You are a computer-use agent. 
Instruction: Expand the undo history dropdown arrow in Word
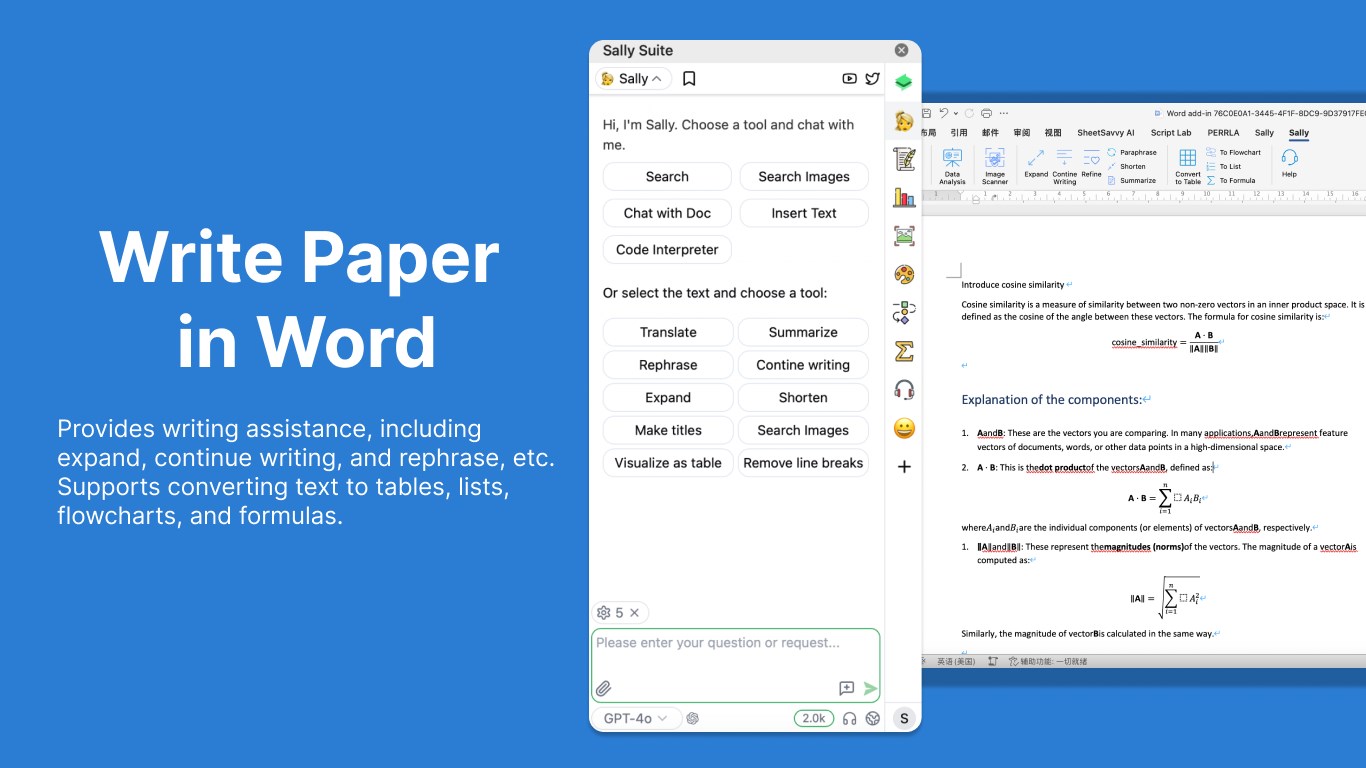[x=956, y=114]
